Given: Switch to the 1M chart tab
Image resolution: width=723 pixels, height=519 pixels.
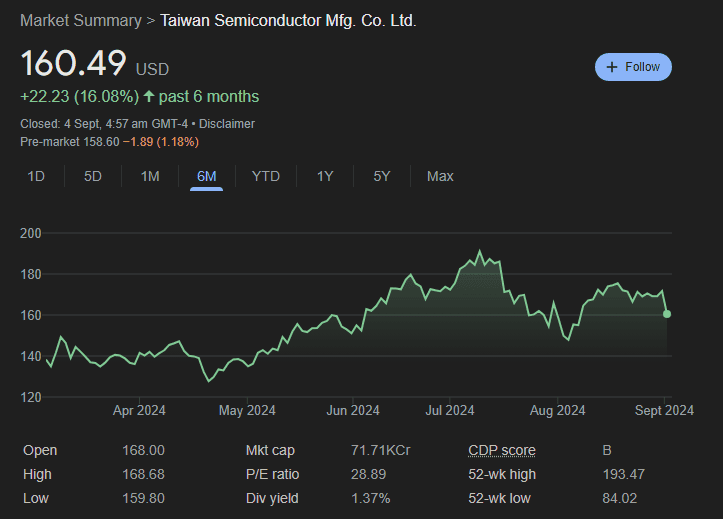Looking at the screenshot, I should (150, 177).
